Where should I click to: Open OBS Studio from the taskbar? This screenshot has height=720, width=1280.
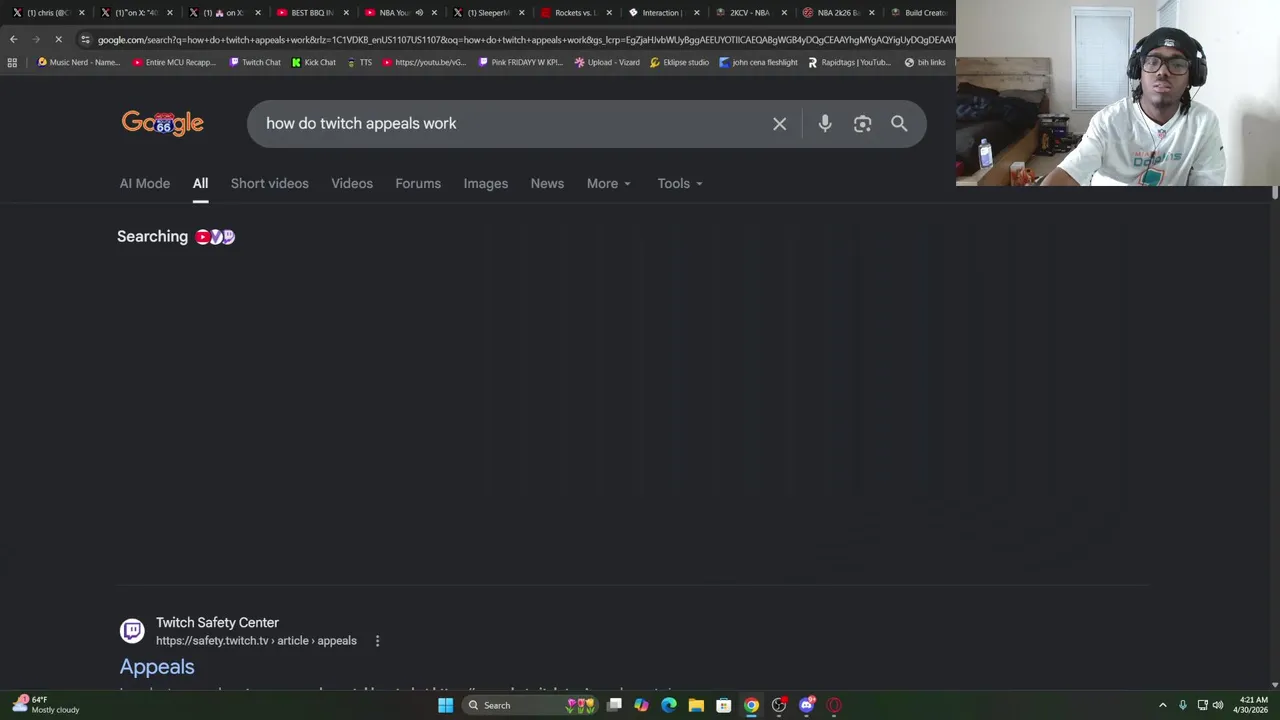[779, 705]
